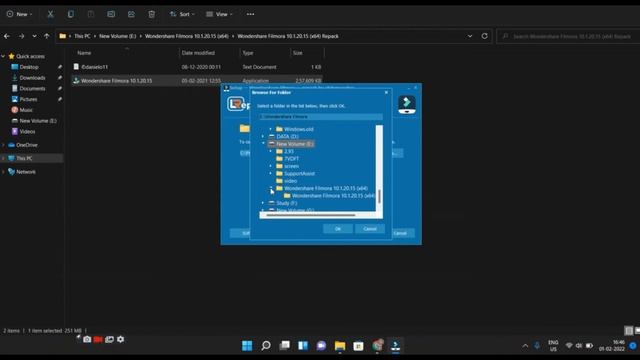Screen dimensions: 640x360
Task: Select Study (F:) drive in the tree
Action: pyautogui.click(x=287, y=203)
